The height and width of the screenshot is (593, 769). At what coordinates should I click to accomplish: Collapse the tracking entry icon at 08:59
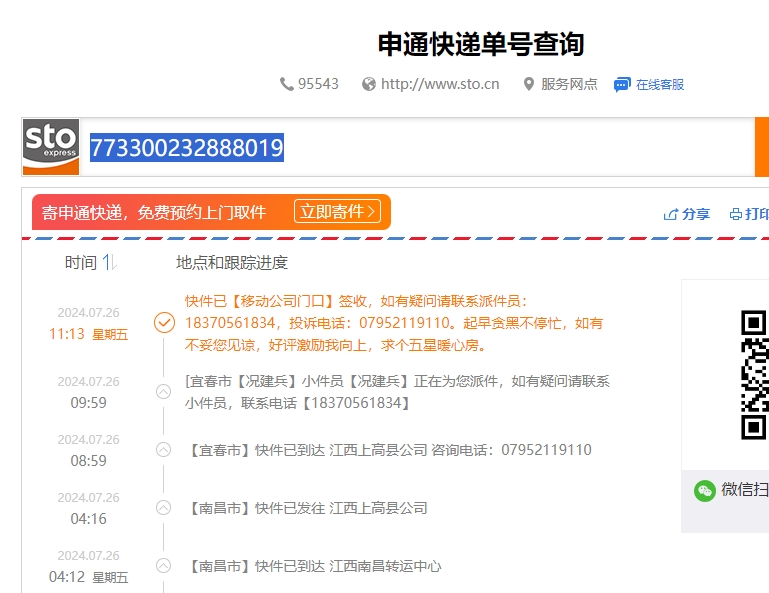point(163,449)
